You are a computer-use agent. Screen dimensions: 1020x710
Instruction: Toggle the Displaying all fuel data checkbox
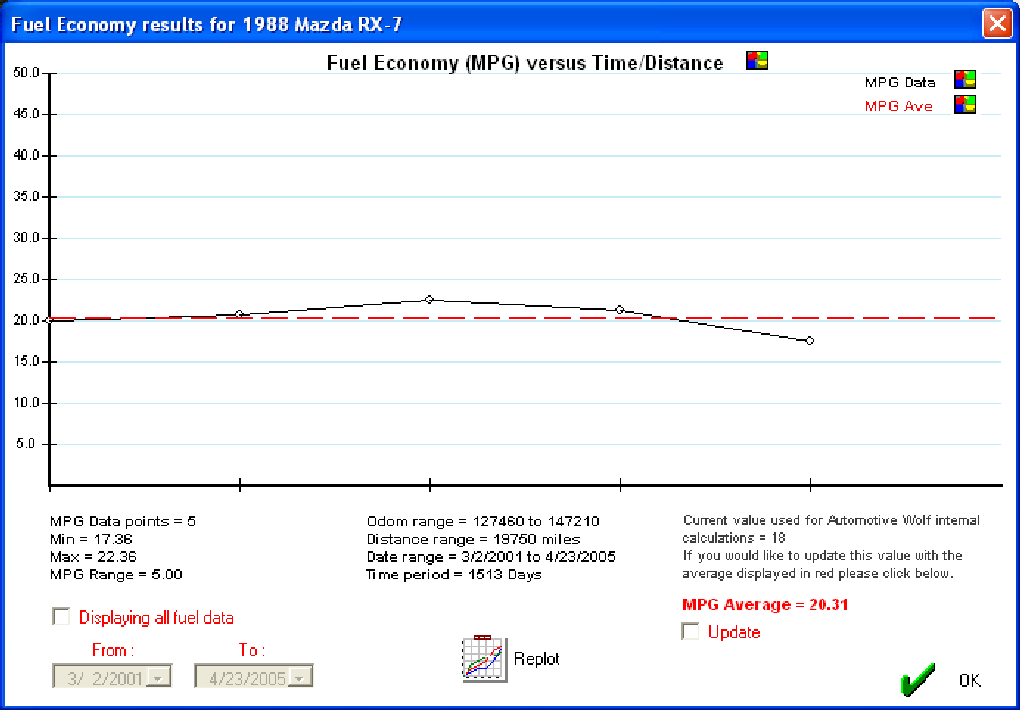pos(61,616)
